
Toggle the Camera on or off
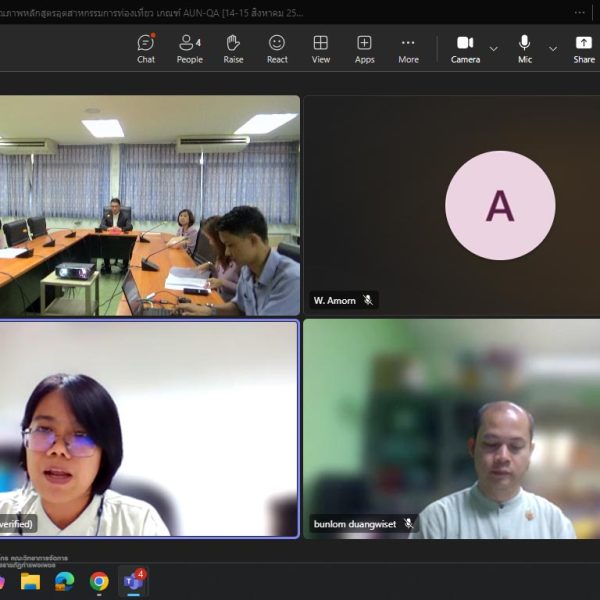(465, 48)
